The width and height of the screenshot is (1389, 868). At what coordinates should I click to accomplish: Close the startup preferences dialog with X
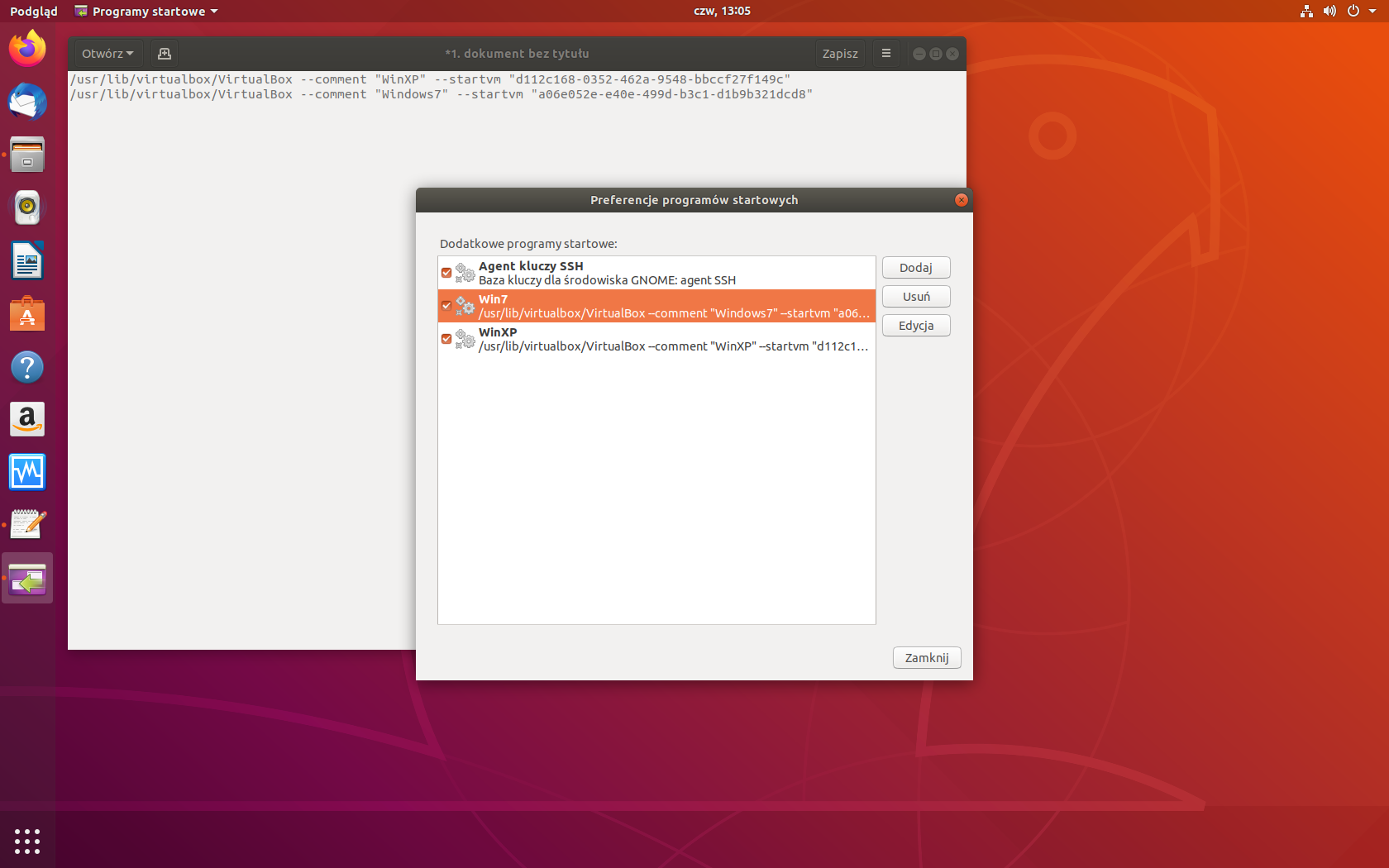coord(961,200)
